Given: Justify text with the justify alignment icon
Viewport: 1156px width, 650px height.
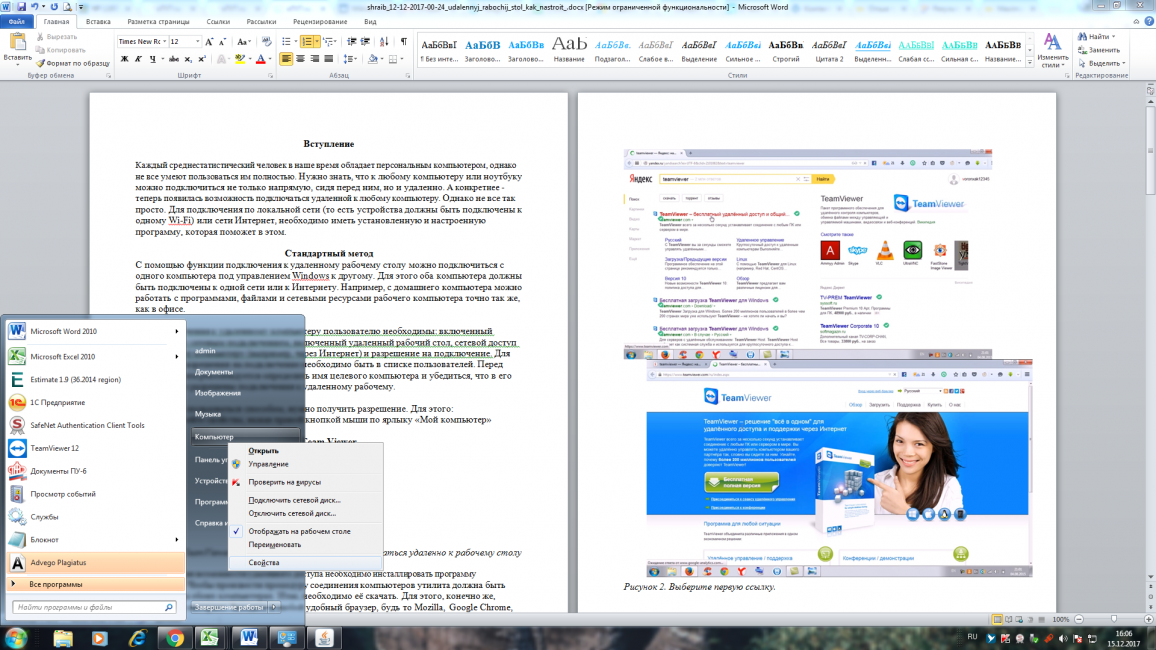Looking at the screenshot, I should (x=329, y=59).
